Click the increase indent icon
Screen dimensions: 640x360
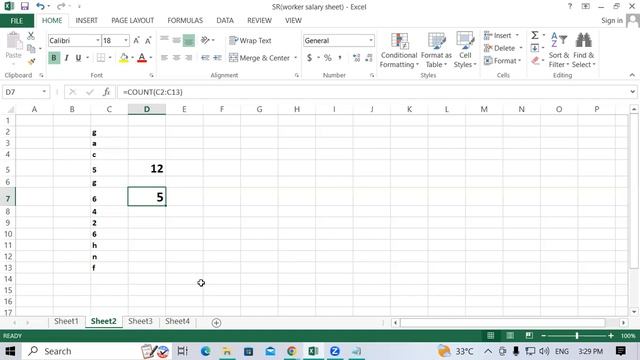[x=217, y=58]
